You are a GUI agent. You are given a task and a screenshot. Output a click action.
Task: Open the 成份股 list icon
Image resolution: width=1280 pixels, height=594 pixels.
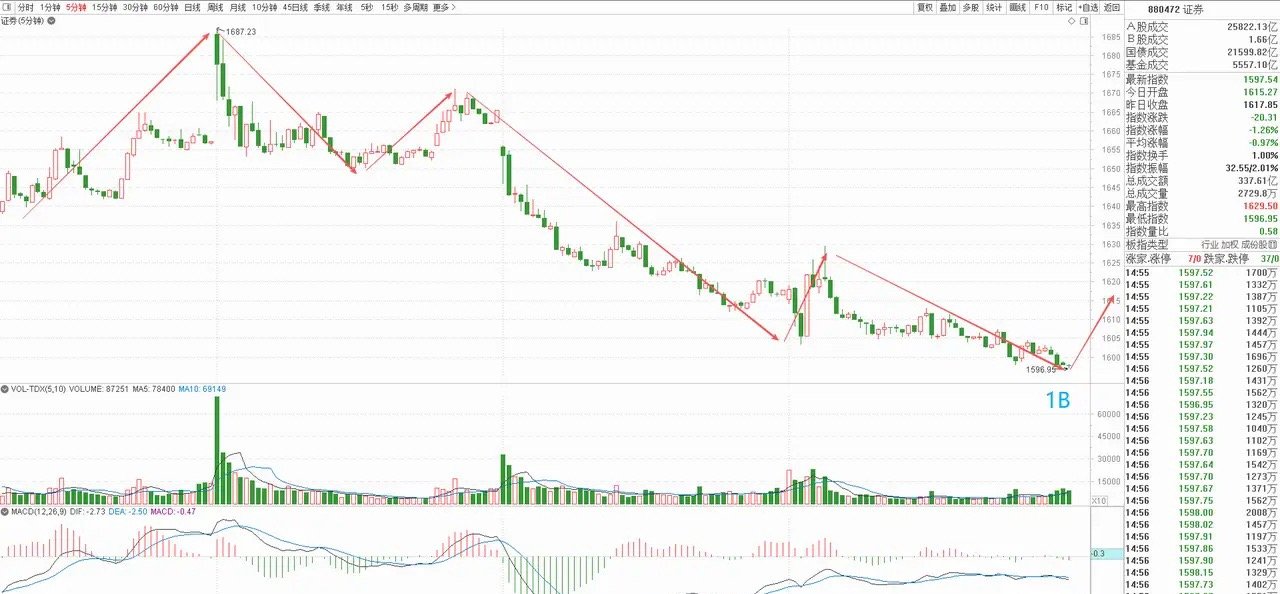(1273, 244)
